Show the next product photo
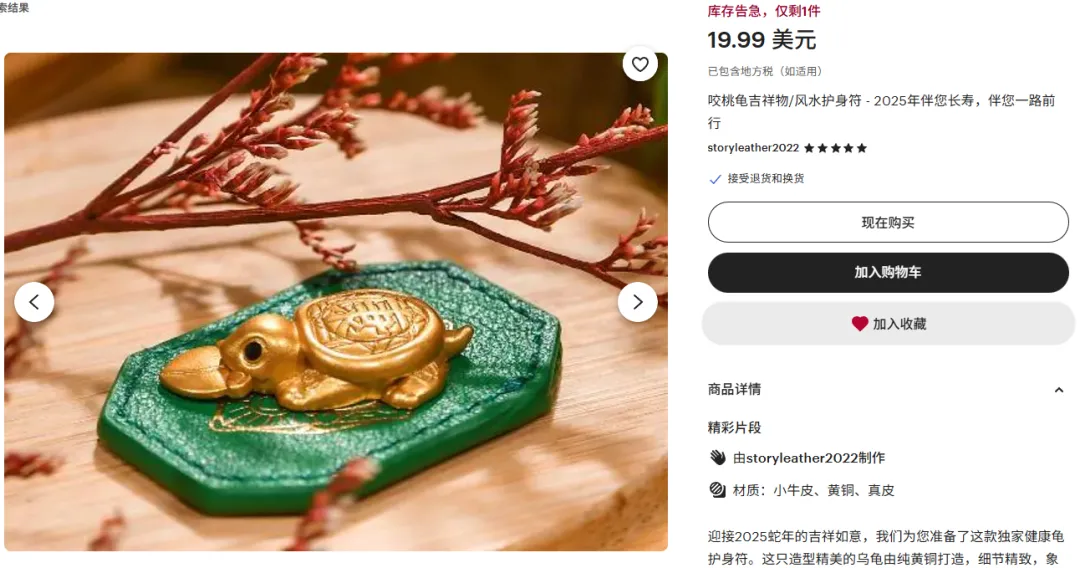Viewport: 1080px width, 568px height. click(637, 302)
